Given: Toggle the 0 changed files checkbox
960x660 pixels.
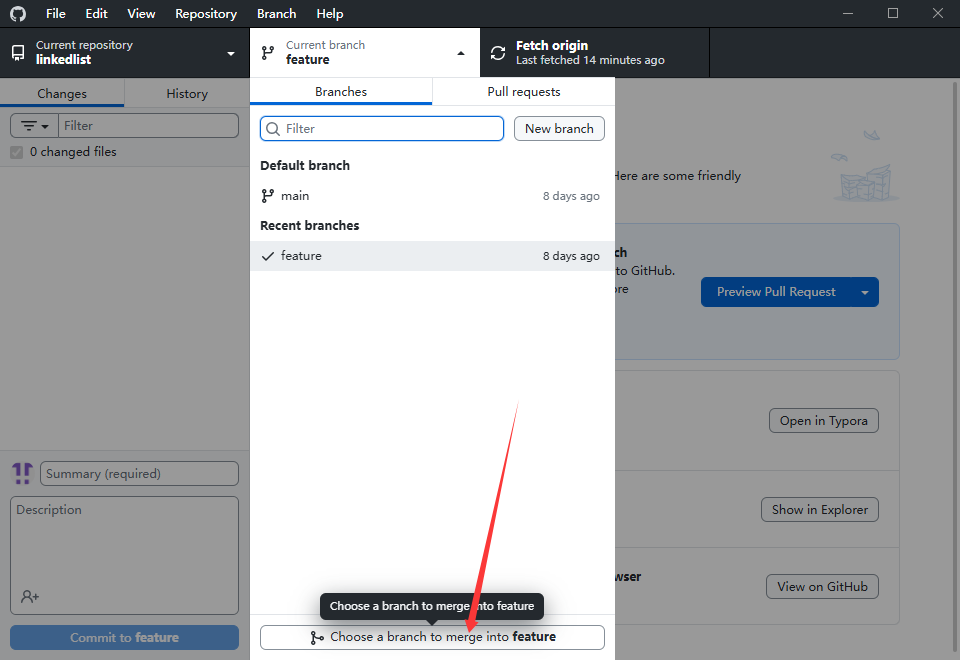Looking at the screenshot, I should 16,152.
